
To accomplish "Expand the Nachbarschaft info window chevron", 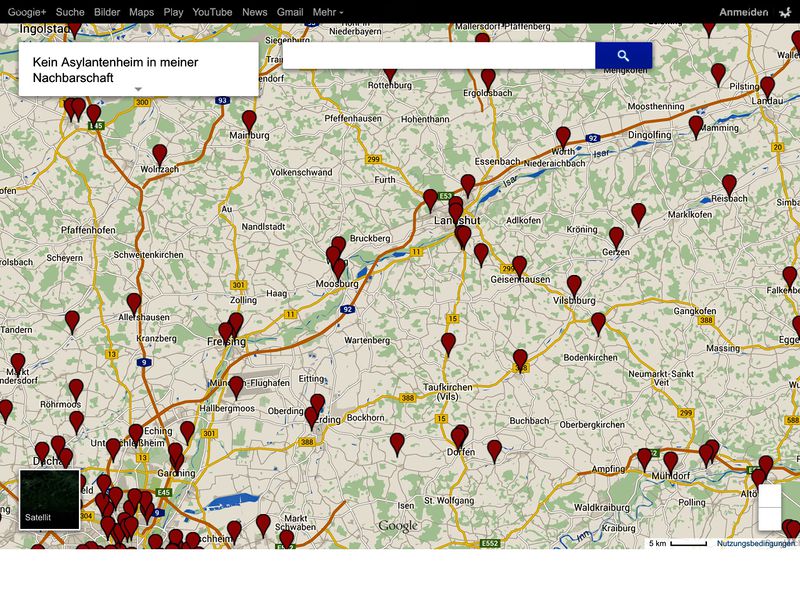I will tap(137, 89).
